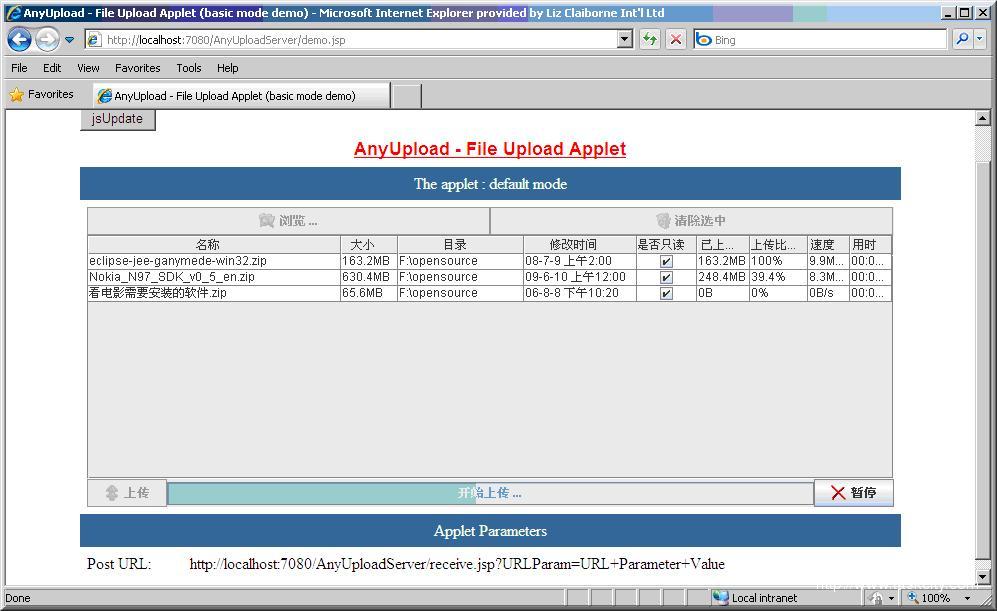Image resolution: width=997 pixels, height=611 pixels.
Task: Open the recent pages dropdown arrow
Action: tap(69, 40)
